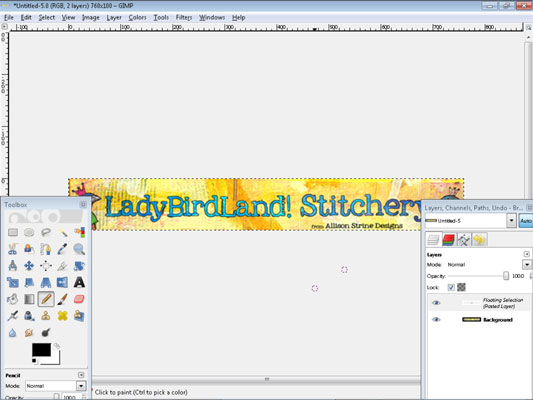Select the Perspective tool

[x=46, y=282]
